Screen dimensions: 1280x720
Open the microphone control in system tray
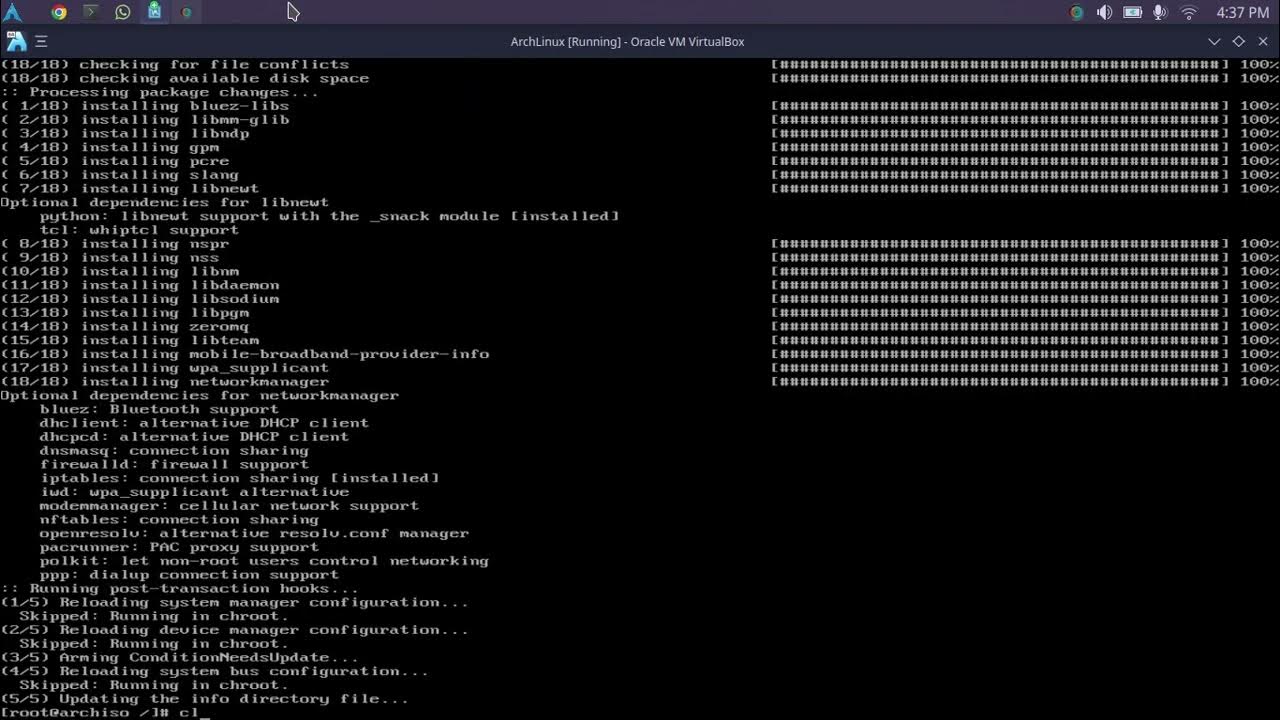tap(1160, 12)
